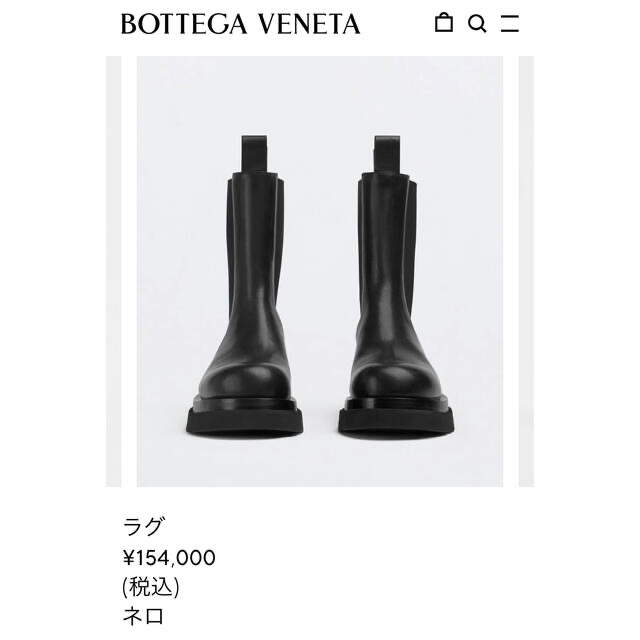Click the (税込) tax-included label
The image size is (640, 640).
pos(151,587)
